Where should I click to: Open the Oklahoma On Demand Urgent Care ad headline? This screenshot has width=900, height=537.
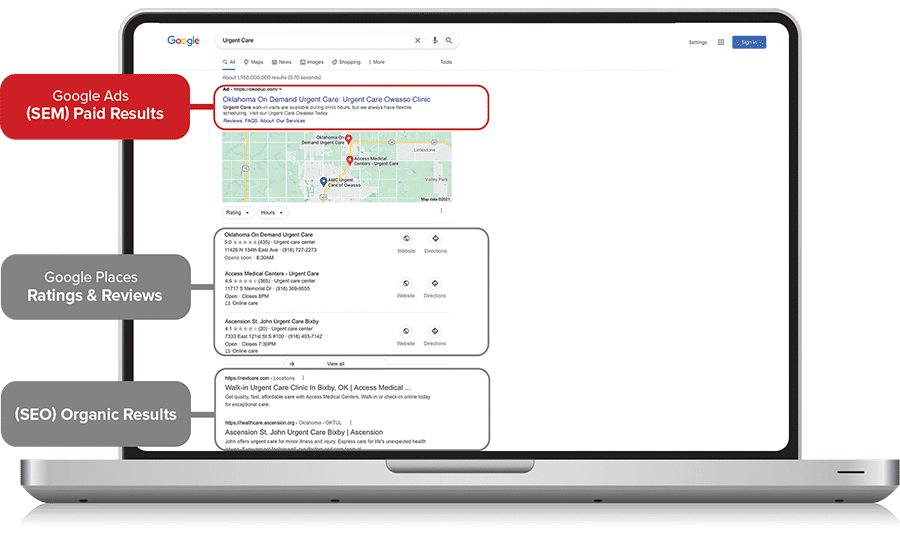pyautogui.click(x=327, y=99)
